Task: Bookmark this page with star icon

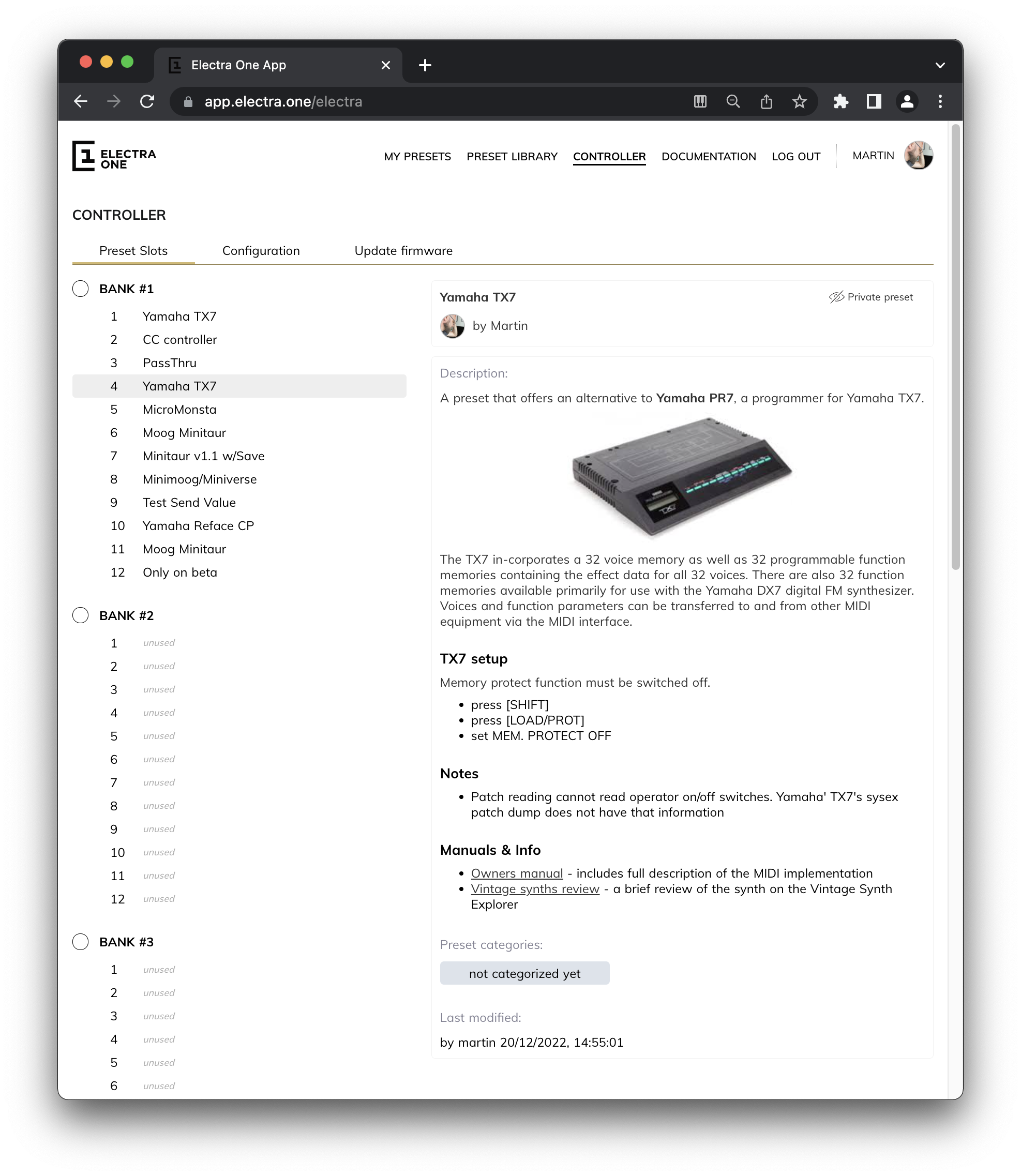Action: (799, 101)
